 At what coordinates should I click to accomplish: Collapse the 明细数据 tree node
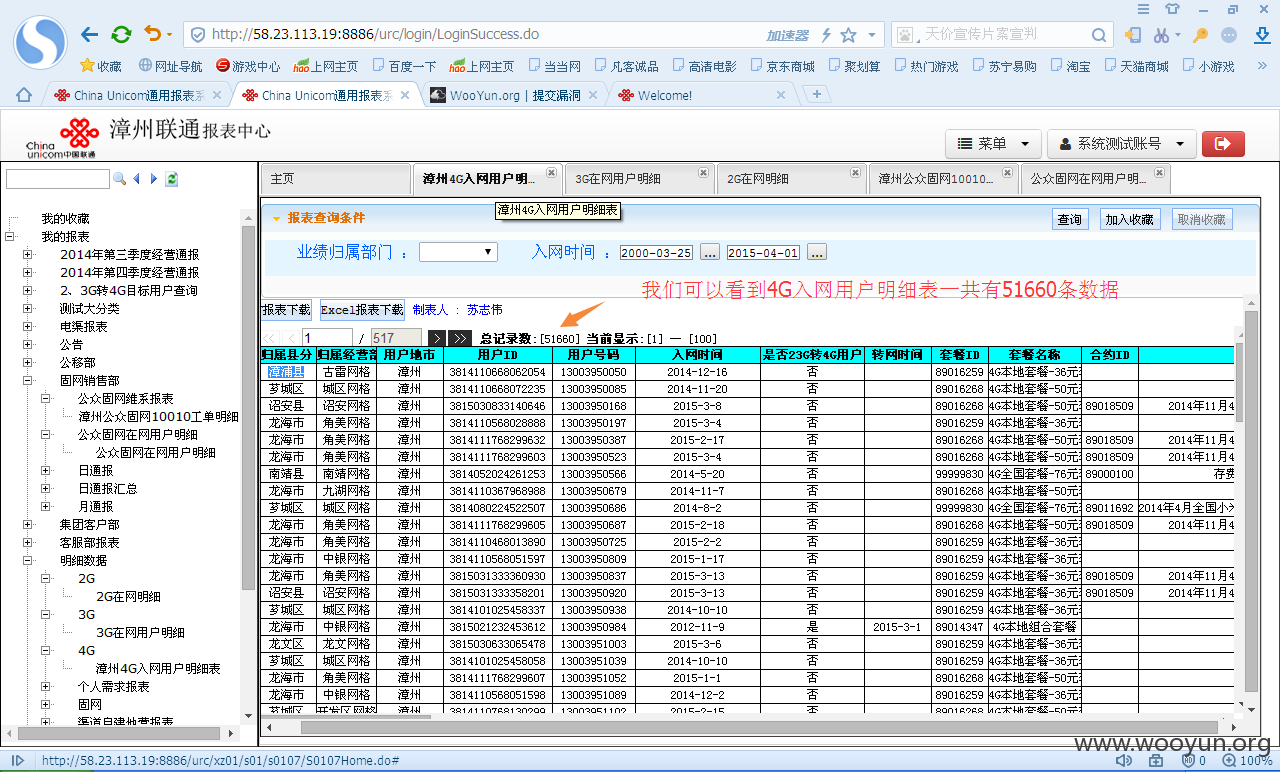click(x=27, y=561)
